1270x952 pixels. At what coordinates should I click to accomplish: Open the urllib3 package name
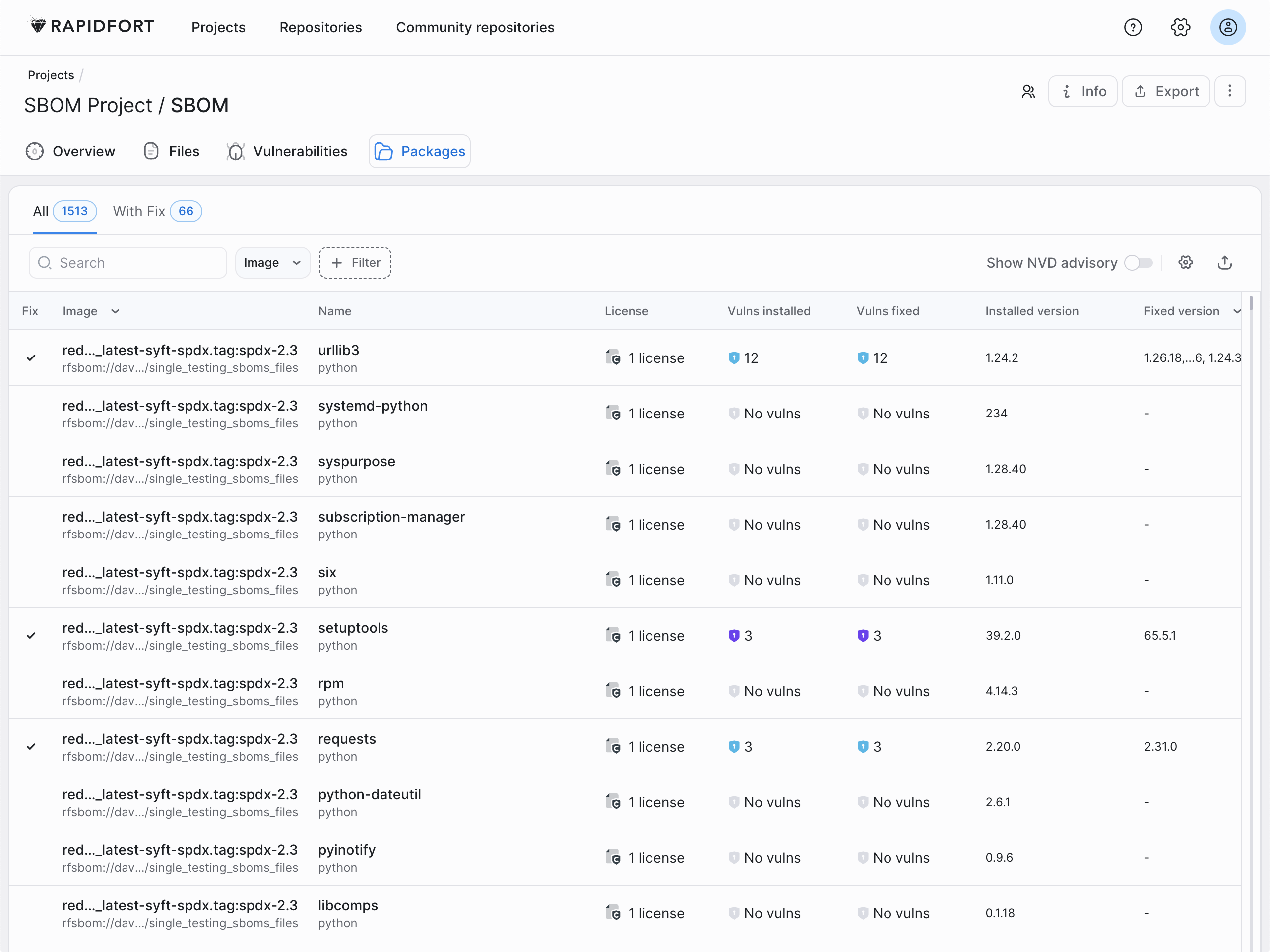[338, 350]
